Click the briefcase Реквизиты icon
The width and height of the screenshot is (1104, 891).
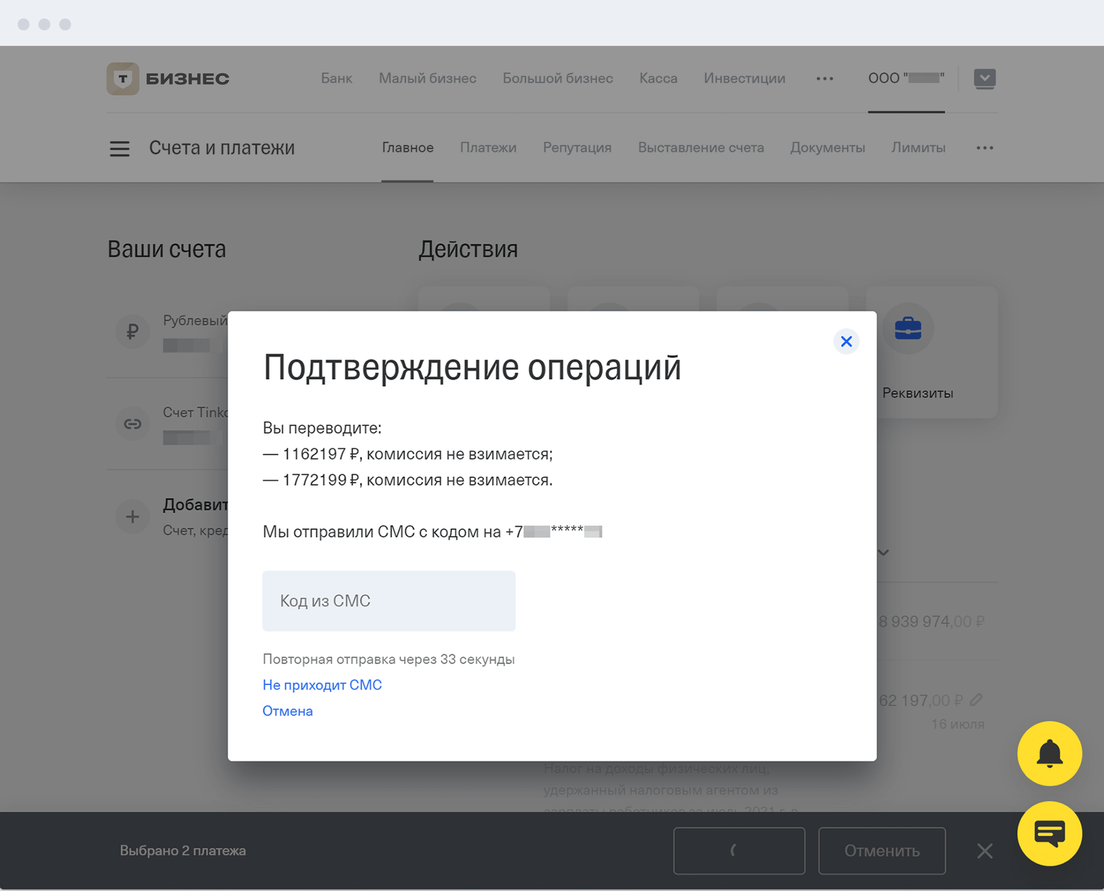[x=908, y=329]
